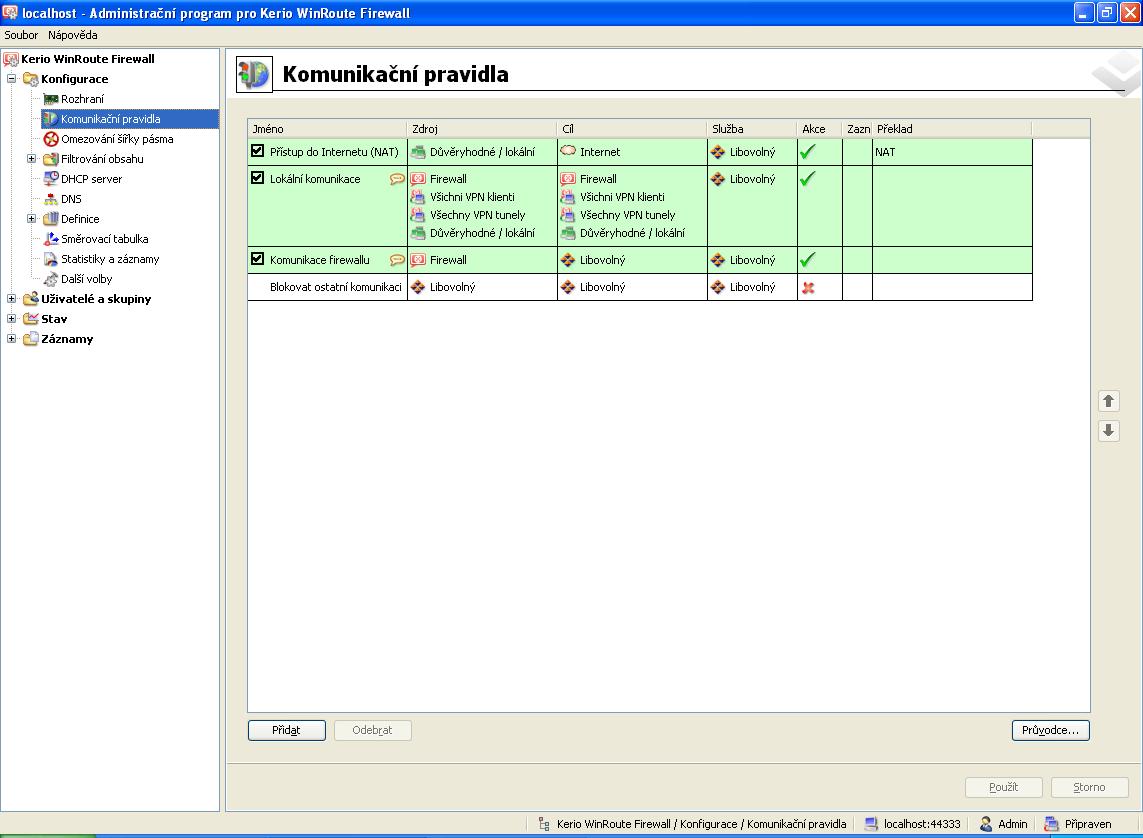Expand the Filtrování obsahu node
Screen dimensions: 1143x838
(x=31, y=159)
